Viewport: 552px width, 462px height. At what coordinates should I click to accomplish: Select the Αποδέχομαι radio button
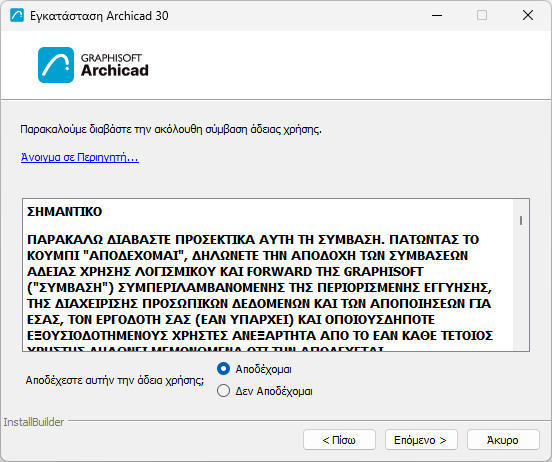pos(224,369)
